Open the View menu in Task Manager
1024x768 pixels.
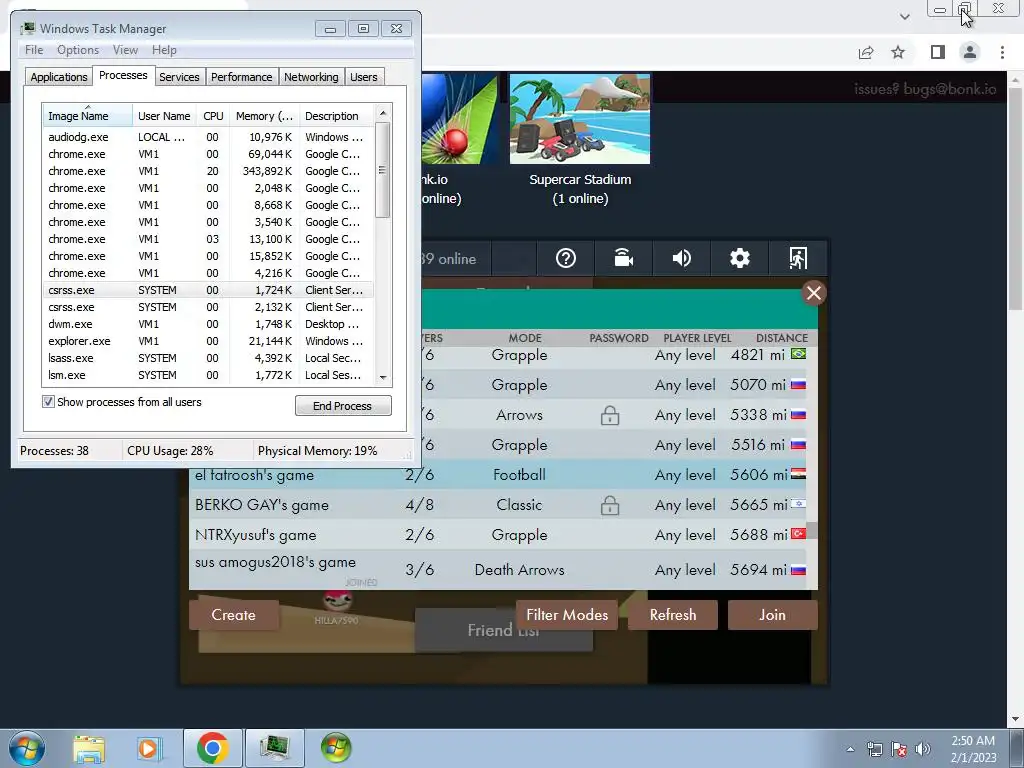click(125, 50)
